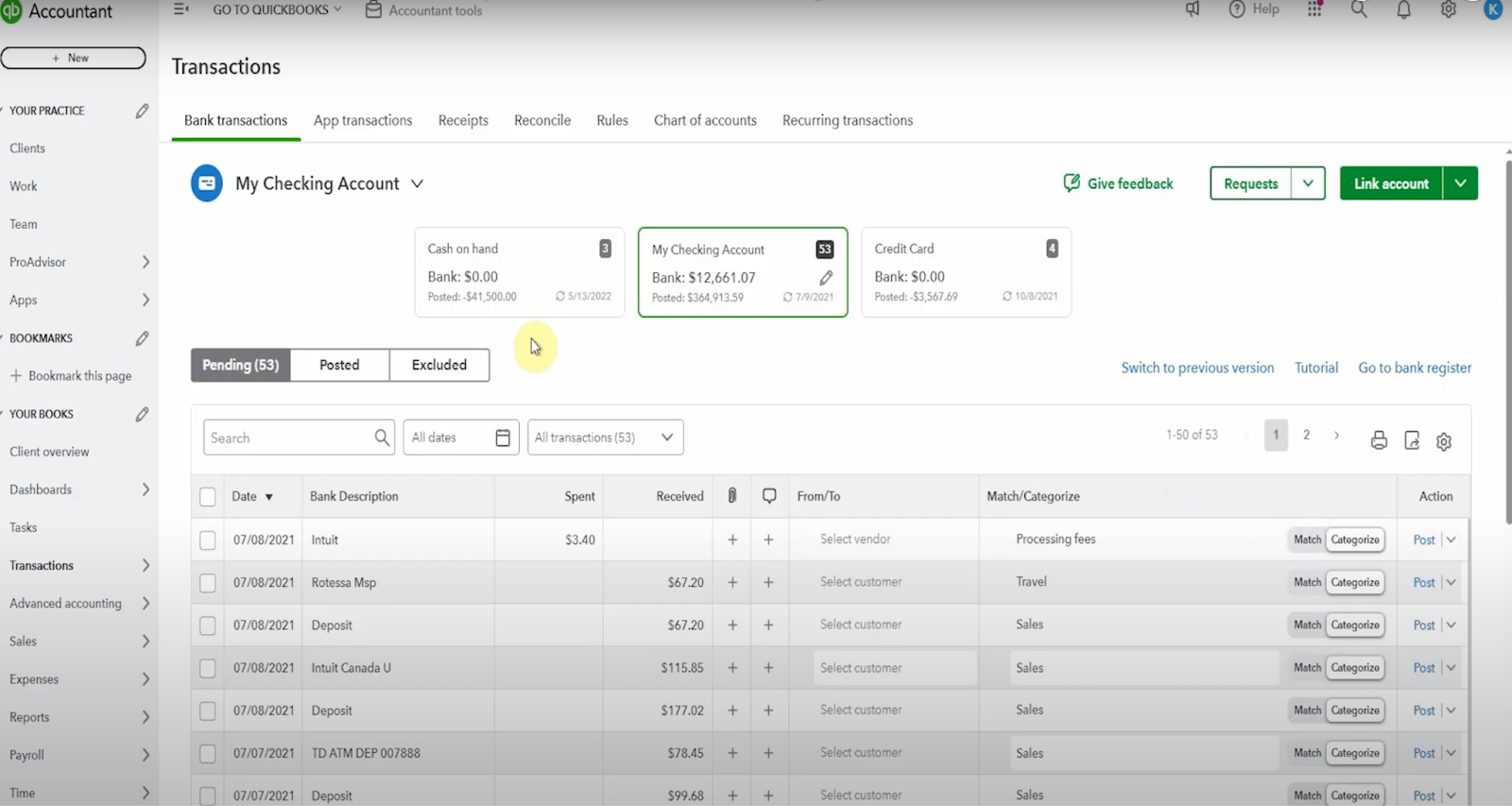Click the Give feedback icon link
Viewport: 1512px width, 806px height.
[x=1118, y=183]
